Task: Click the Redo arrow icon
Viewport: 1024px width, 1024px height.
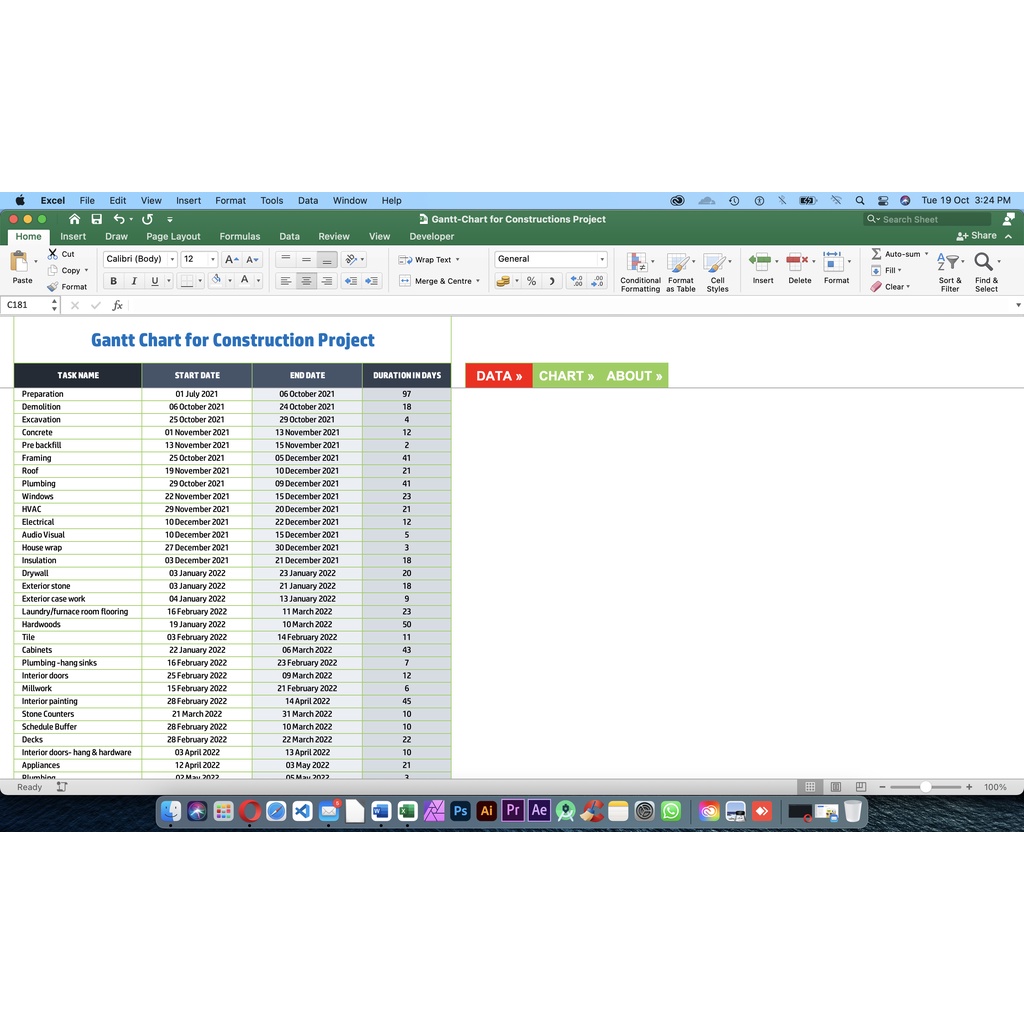Action: coord(148,219)
